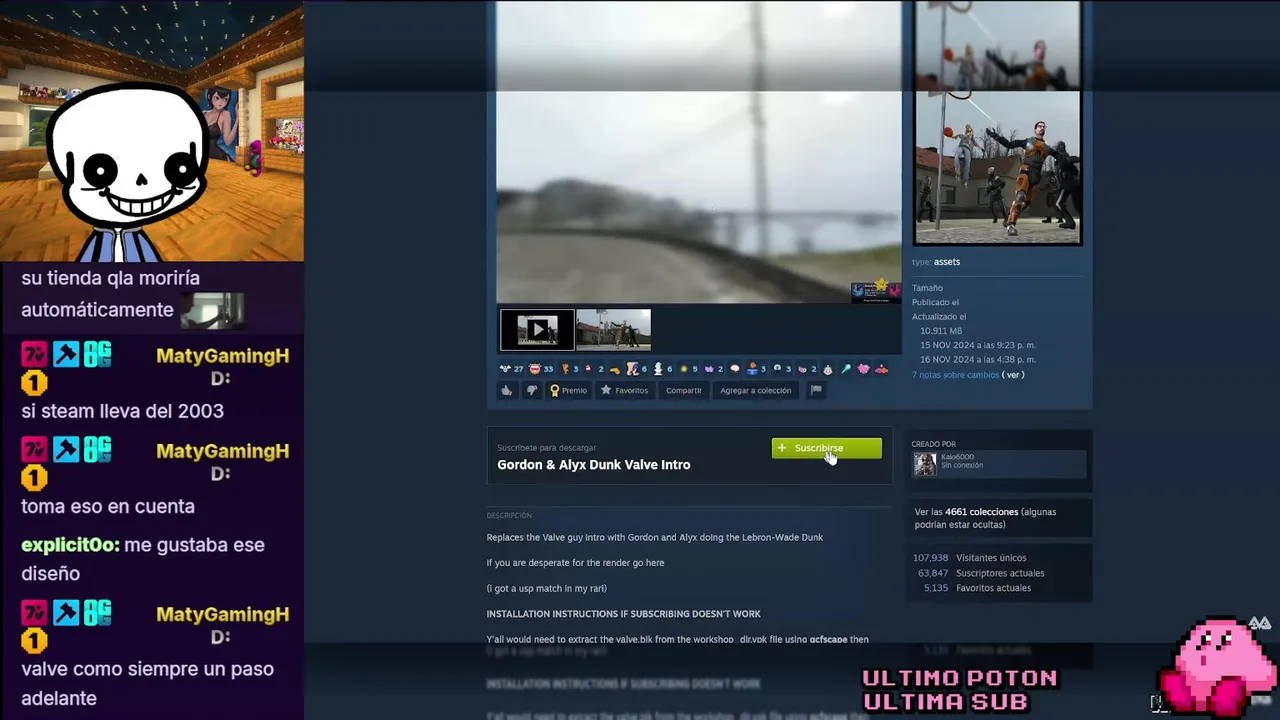Click the pointing hand award icon
Screen dimensions: 1280x720
(615, 370)
